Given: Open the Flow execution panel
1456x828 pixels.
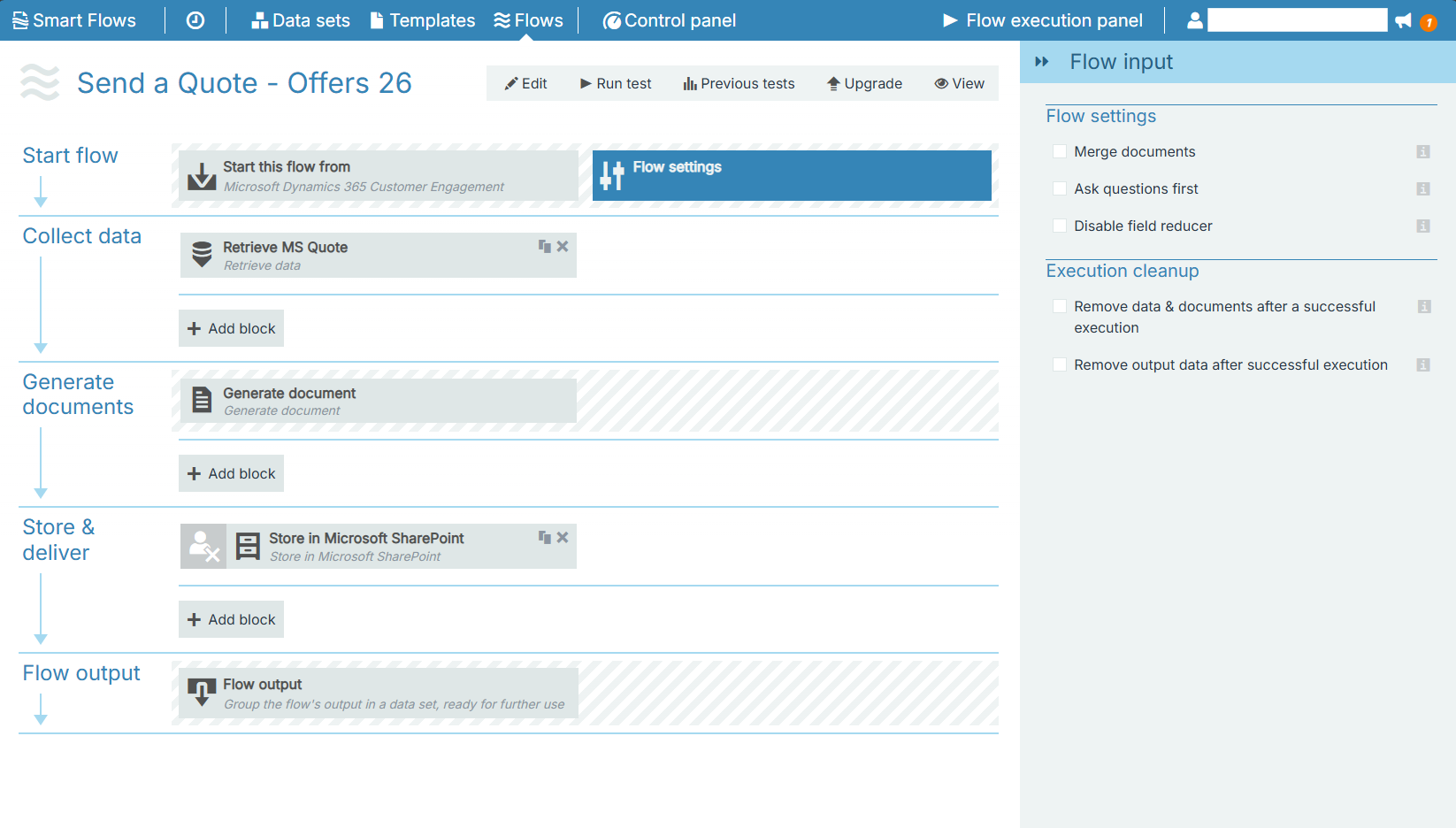Looking at the screenshot, I should click(x=1043, y=20).
